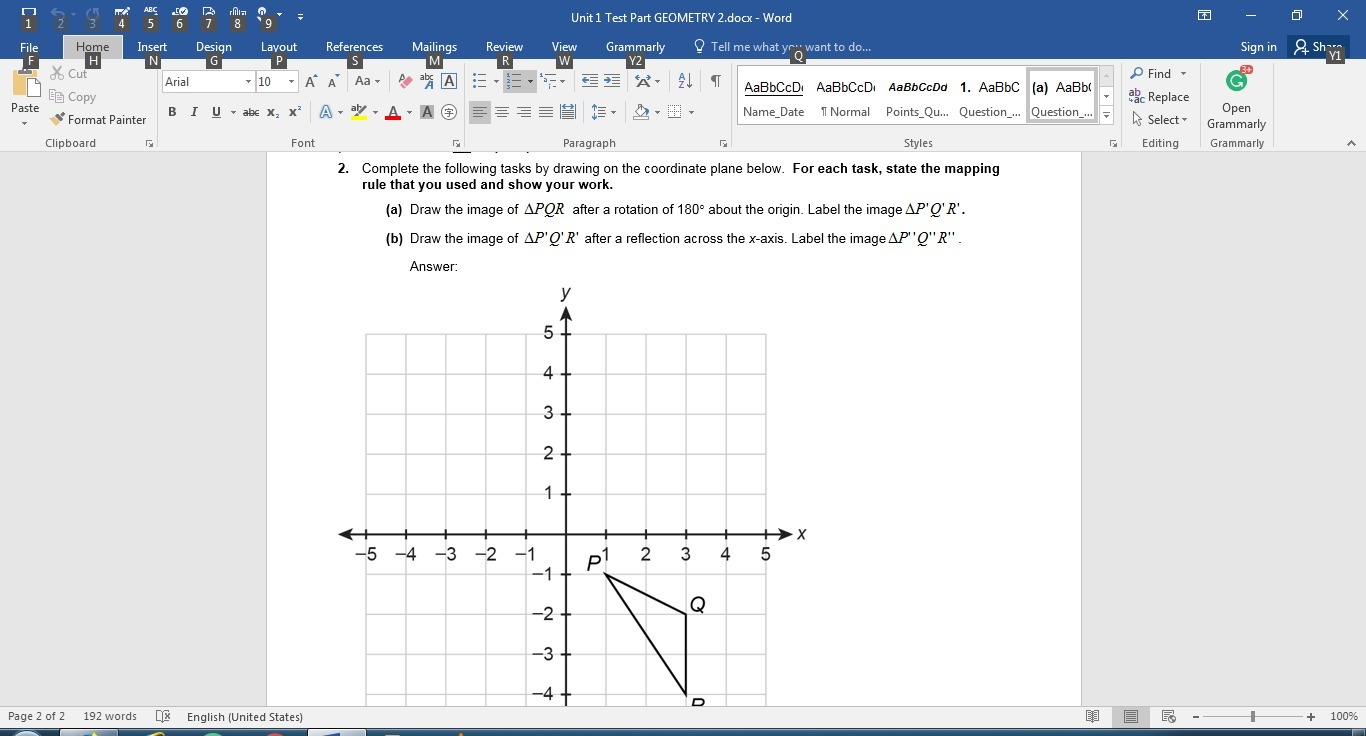Apply the Points_Qu... style
Screen dimensions: 1366x736
pos(917,97)
